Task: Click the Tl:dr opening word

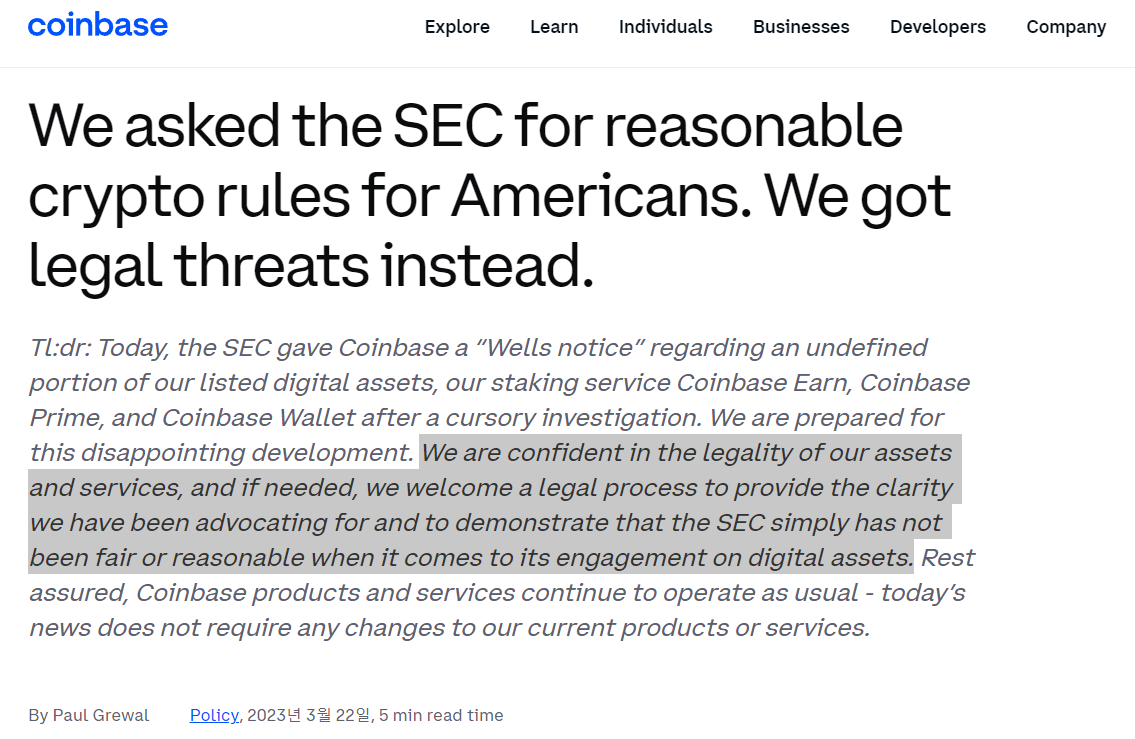Action: (61, 347)
